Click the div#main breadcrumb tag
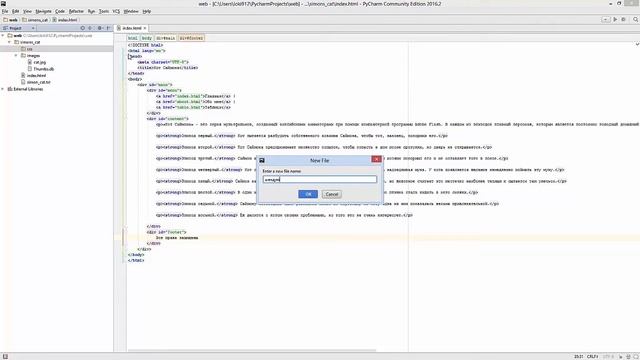 click(x=165, y=38)
